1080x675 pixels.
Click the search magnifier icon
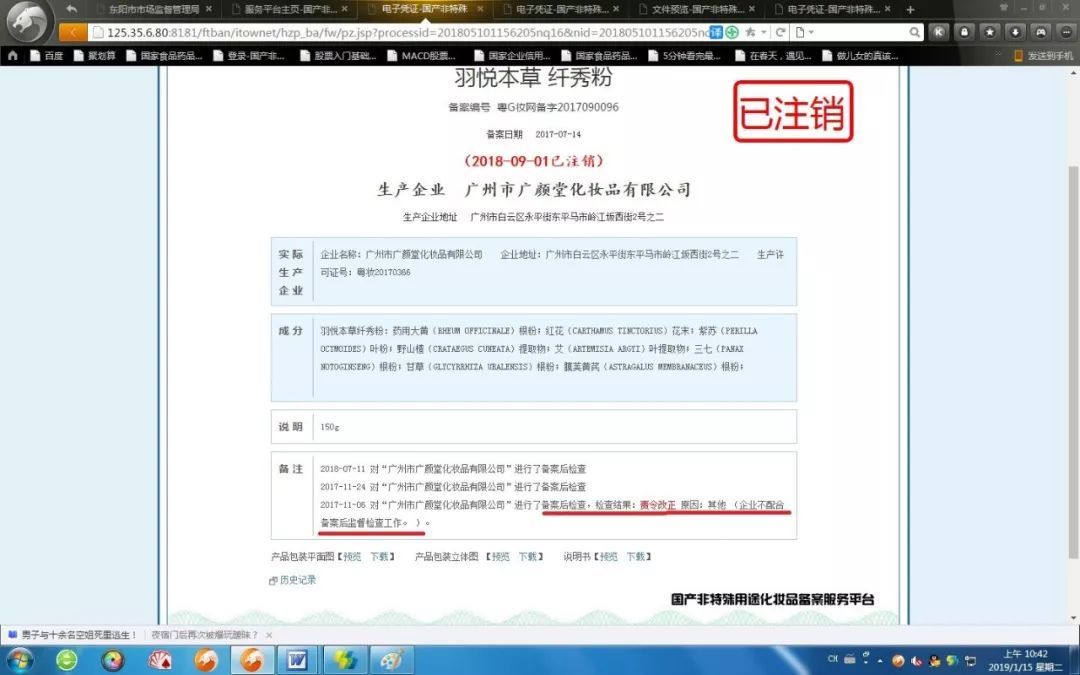pyautogui.click(x=914, y=32)
